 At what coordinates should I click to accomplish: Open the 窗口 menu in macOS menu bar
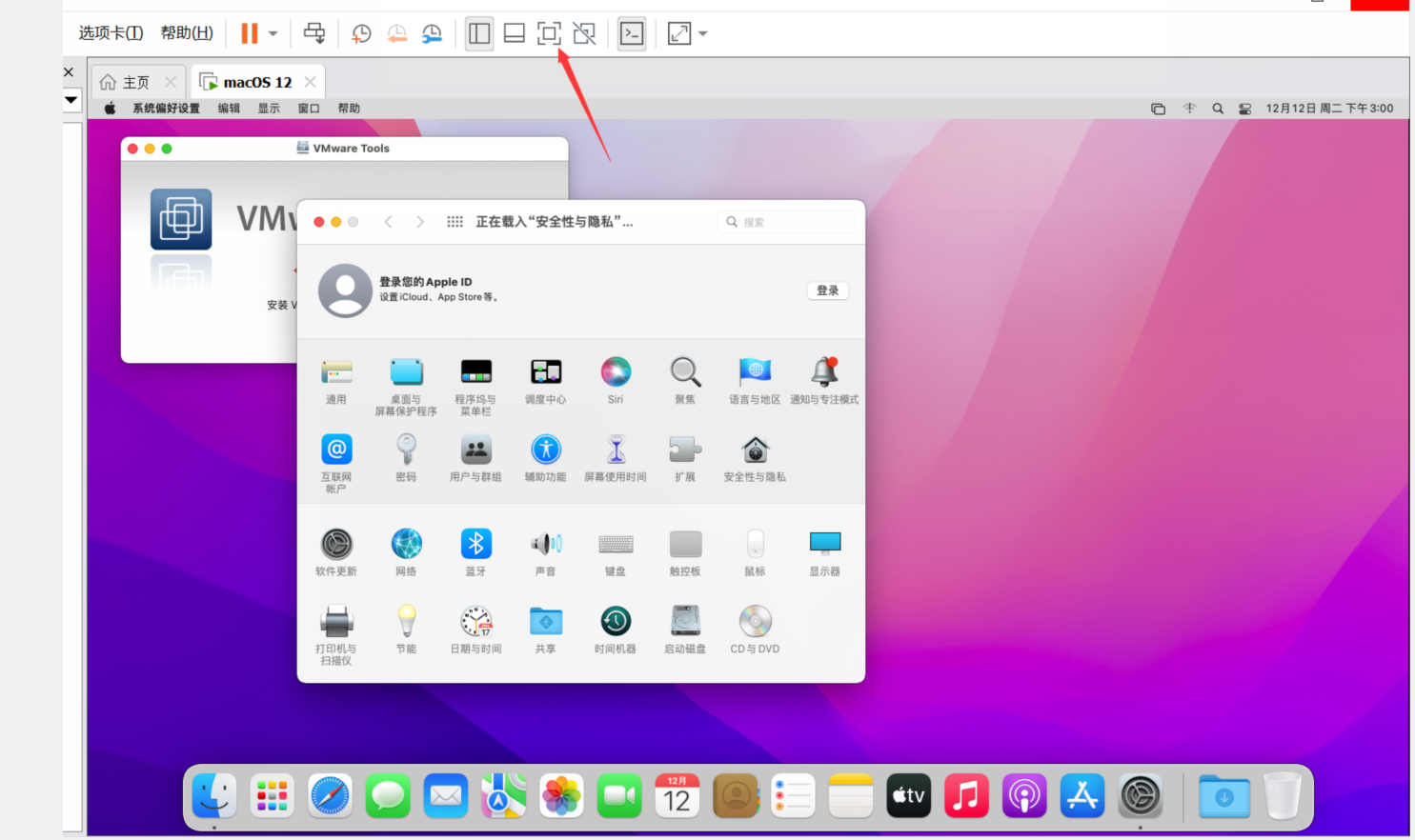click(309, 109)
